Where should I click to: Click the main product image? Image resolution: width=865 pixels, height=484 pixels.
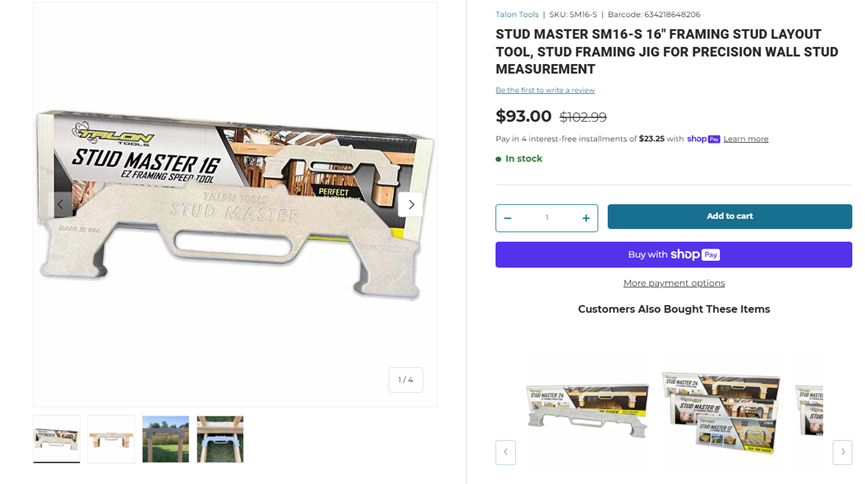(x=235, y=205)
